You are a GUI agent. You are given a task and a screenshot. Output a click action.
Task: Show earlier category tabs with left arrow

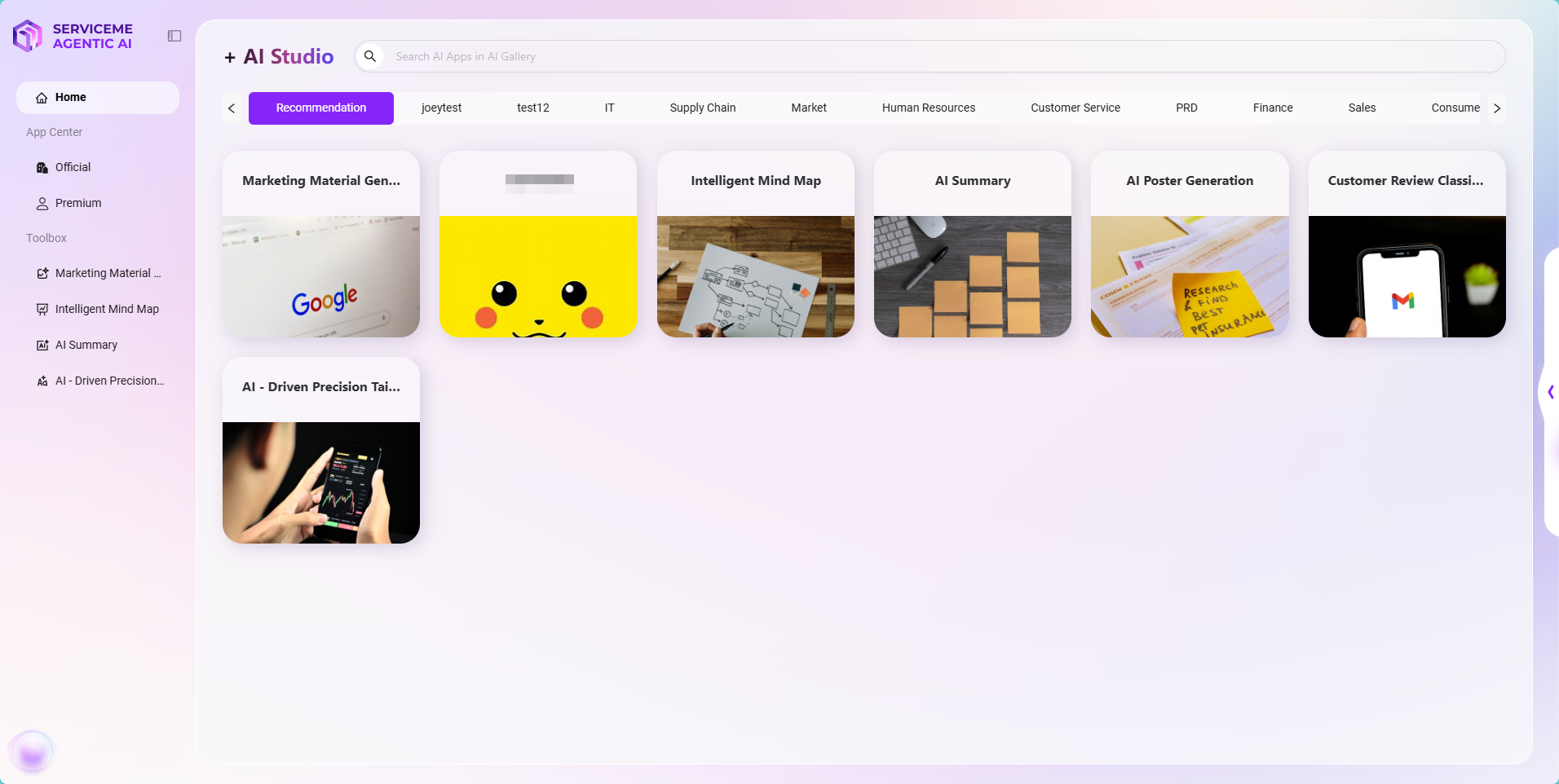[232, 108]
